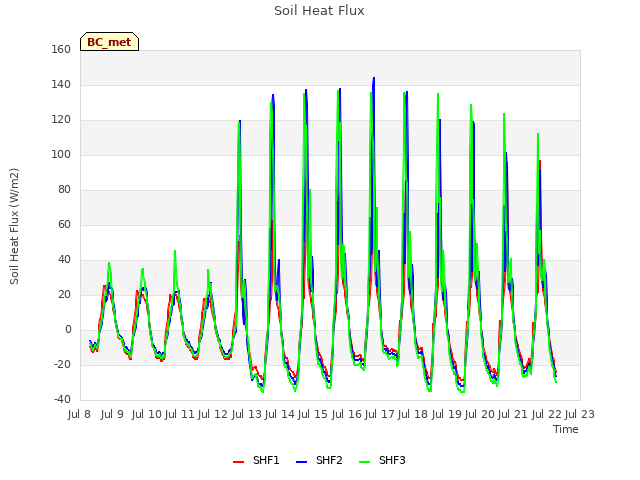This screenshot has height=480, width=640.
Task: Click the Jul 15 x-axis tick label
Action: pos(313,414)
